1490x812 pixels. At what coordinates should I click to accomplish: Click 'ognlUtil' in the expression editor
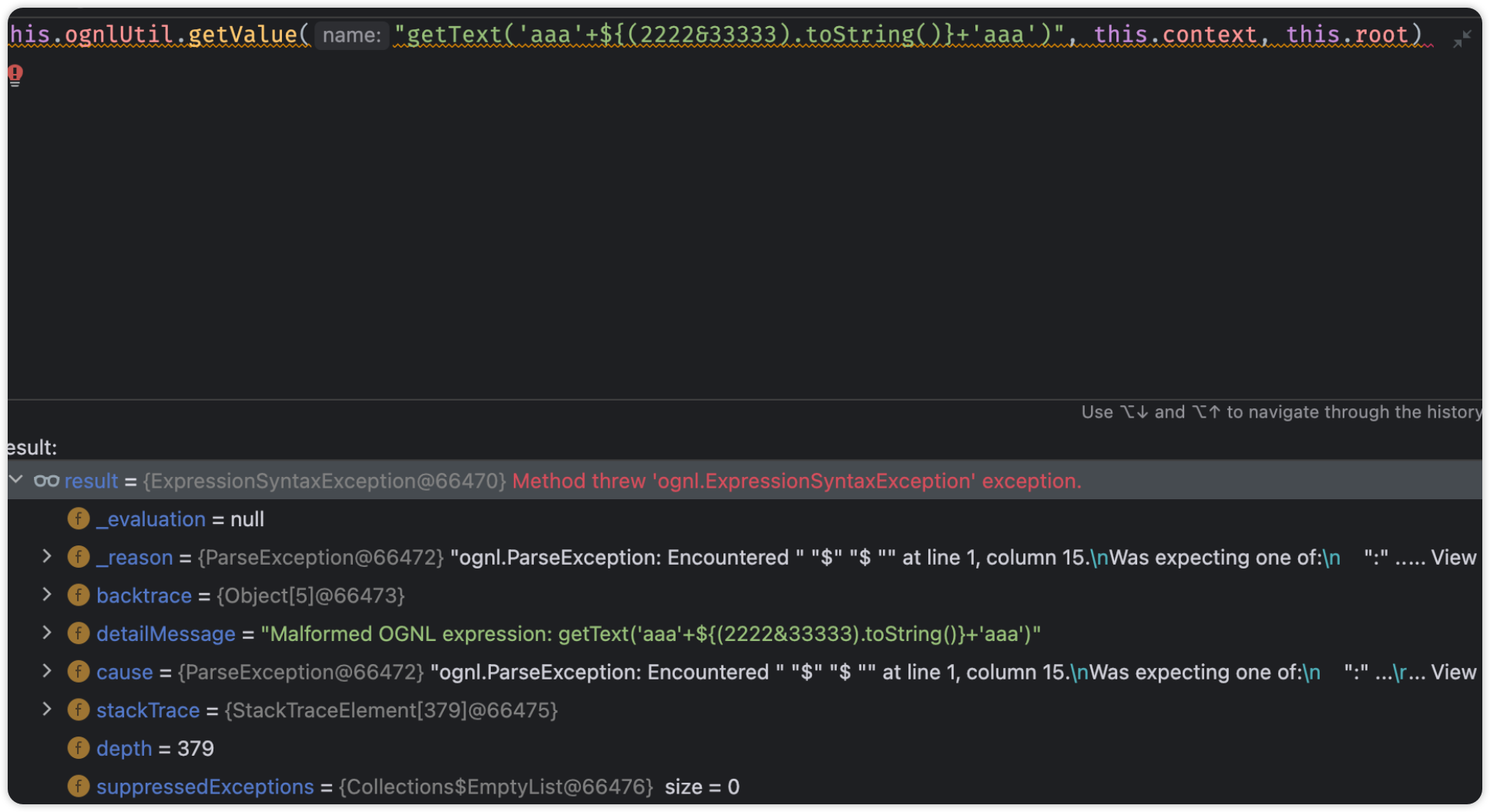click(x=119, y=35)
